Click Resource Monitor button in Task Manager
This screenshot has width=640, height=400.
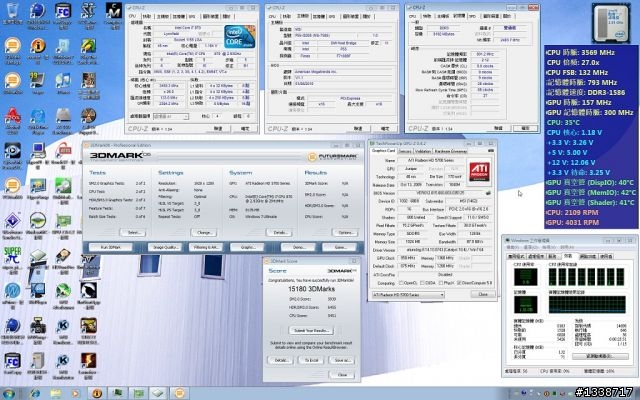[600, 356]
